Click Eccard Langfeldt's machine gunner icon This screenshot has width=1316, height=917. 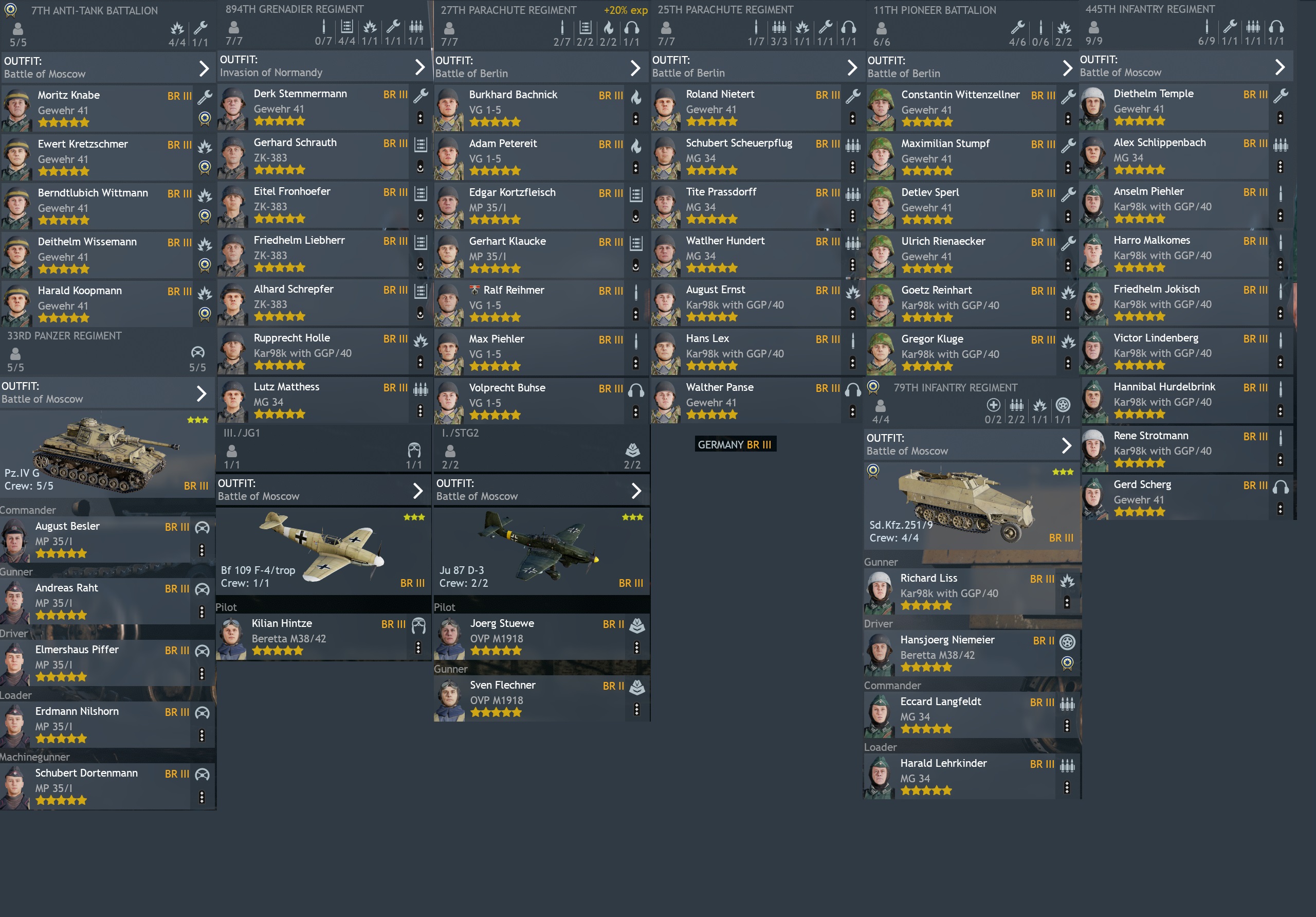click(1067, 704)
